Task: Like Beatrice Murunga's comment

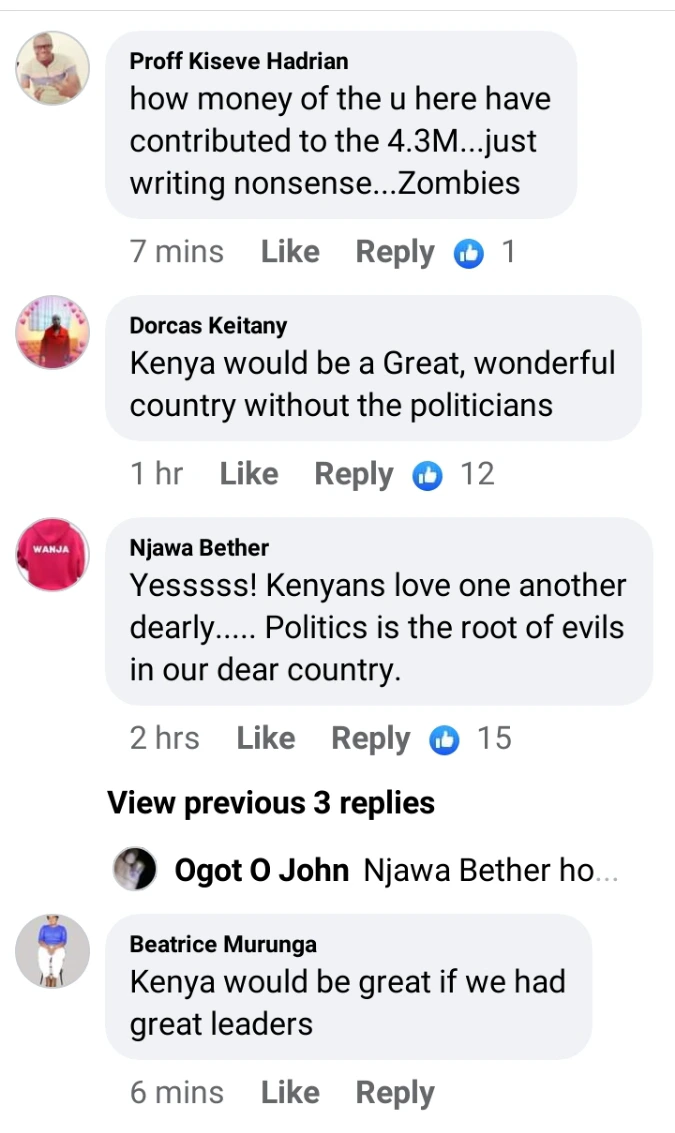Action: [290, 1093]
